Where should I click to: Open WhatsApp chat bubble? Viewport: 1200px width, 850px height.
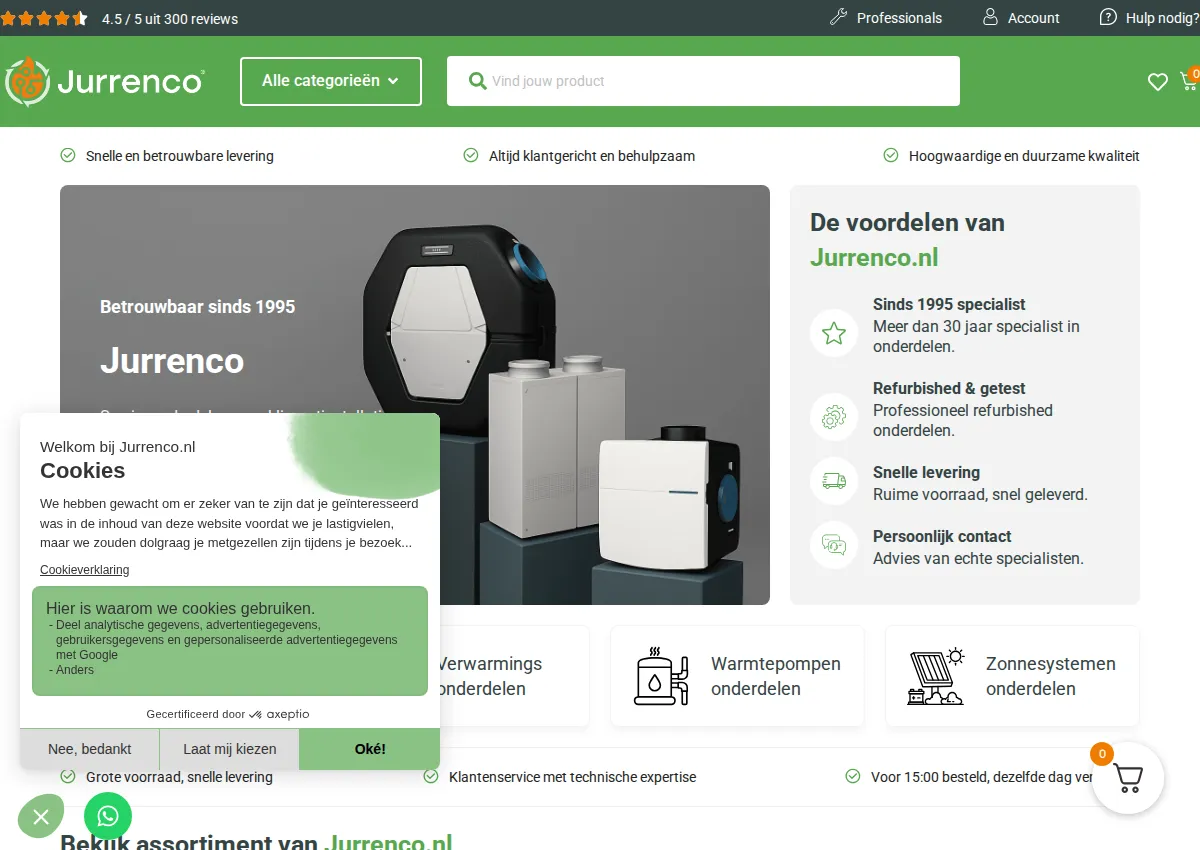click(108, 816)
